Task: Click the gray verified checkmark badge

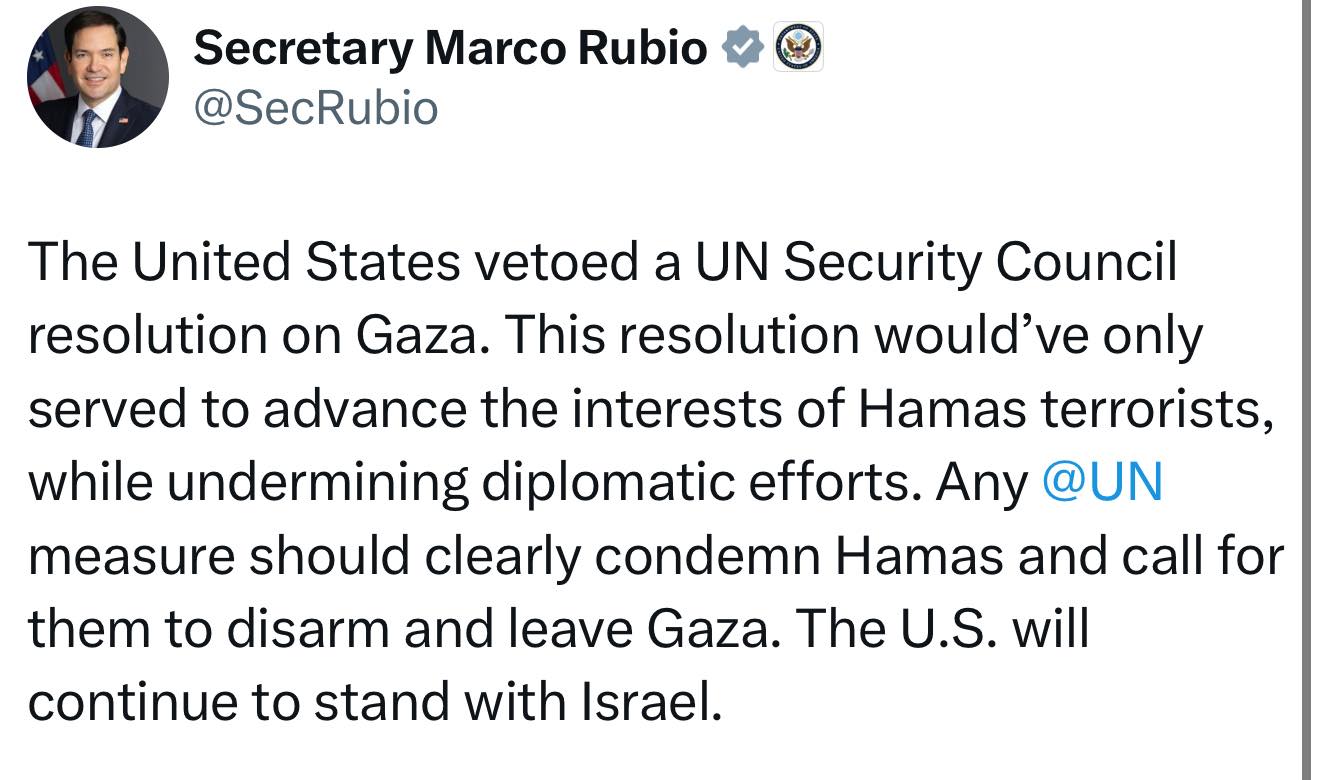Action: (744, 48)
